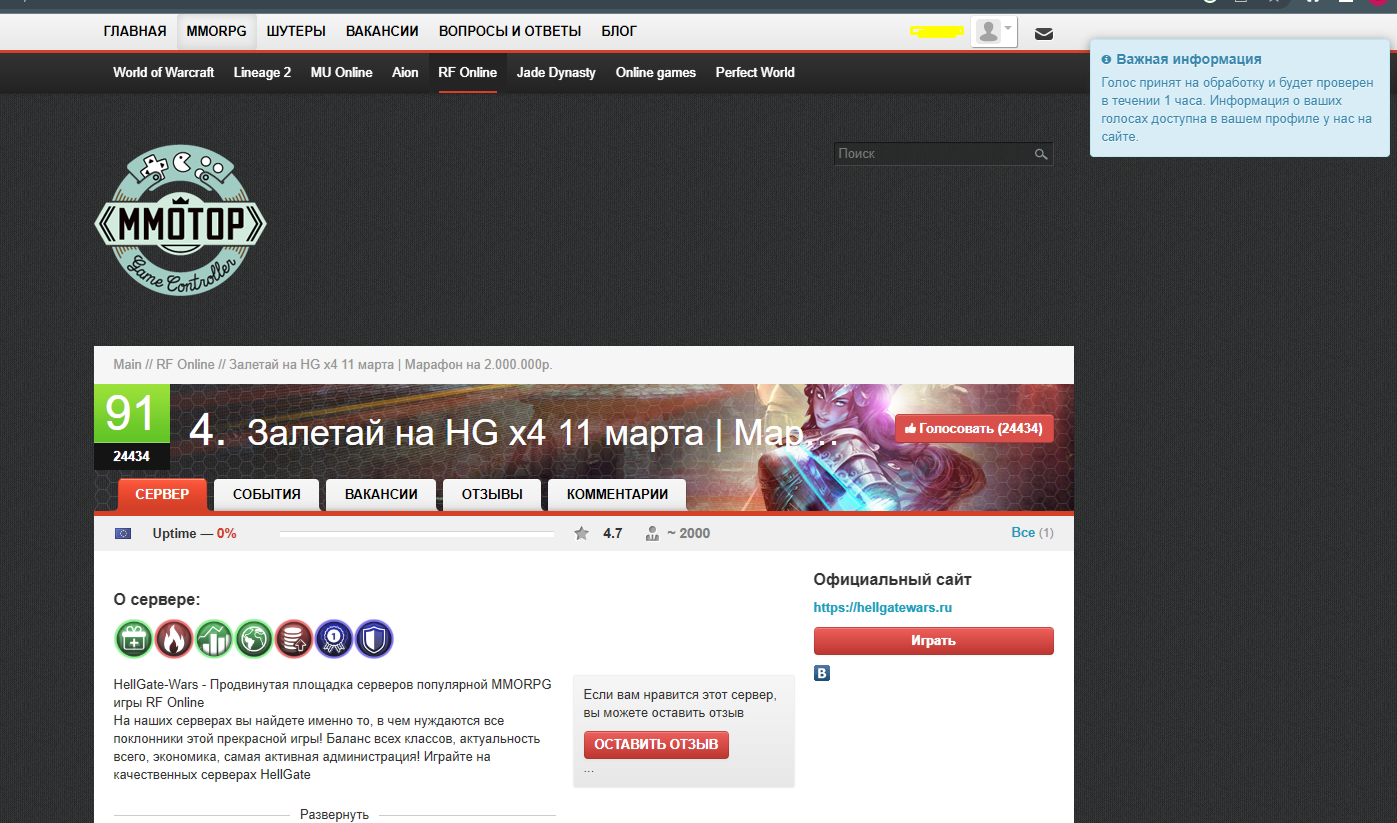Switch to the ВАКАНСИИ server tab
The image size is (1397, 823).
pyautogui.click(x=381, y=494)
